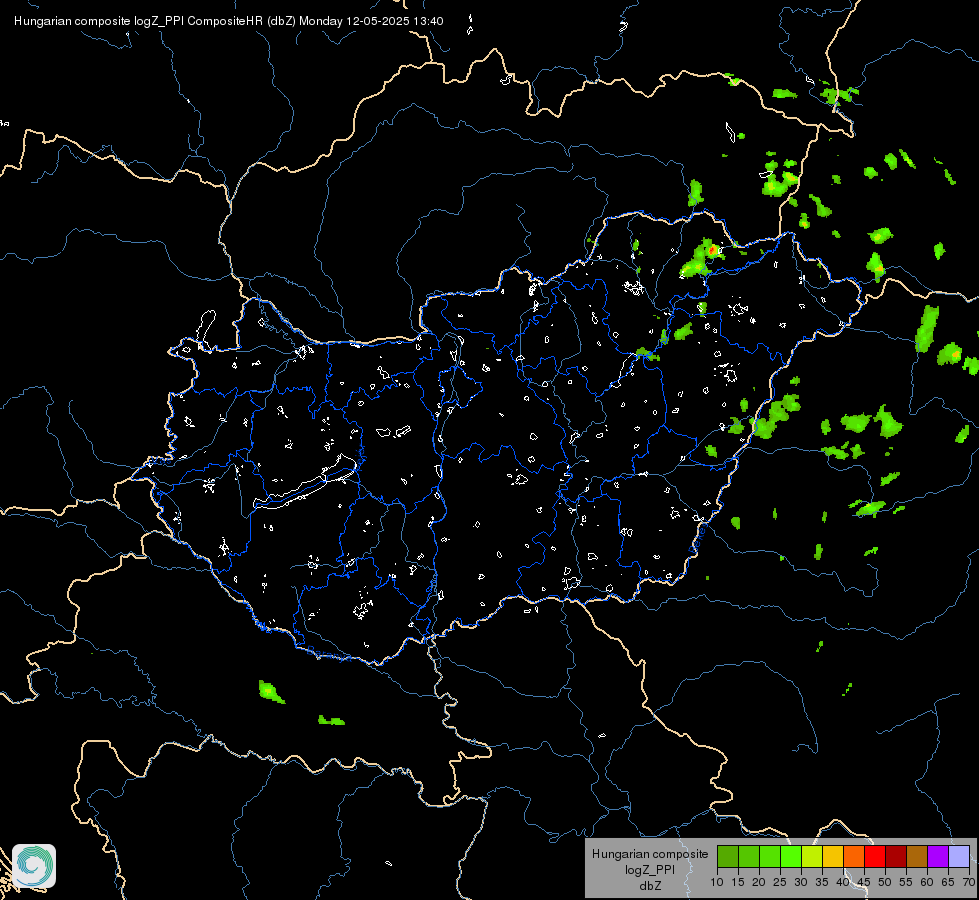This screenshot has height=900, width=979.
Task: Click the 25–30 dBZ bright green swatch
Action: (x=791, y=856)
